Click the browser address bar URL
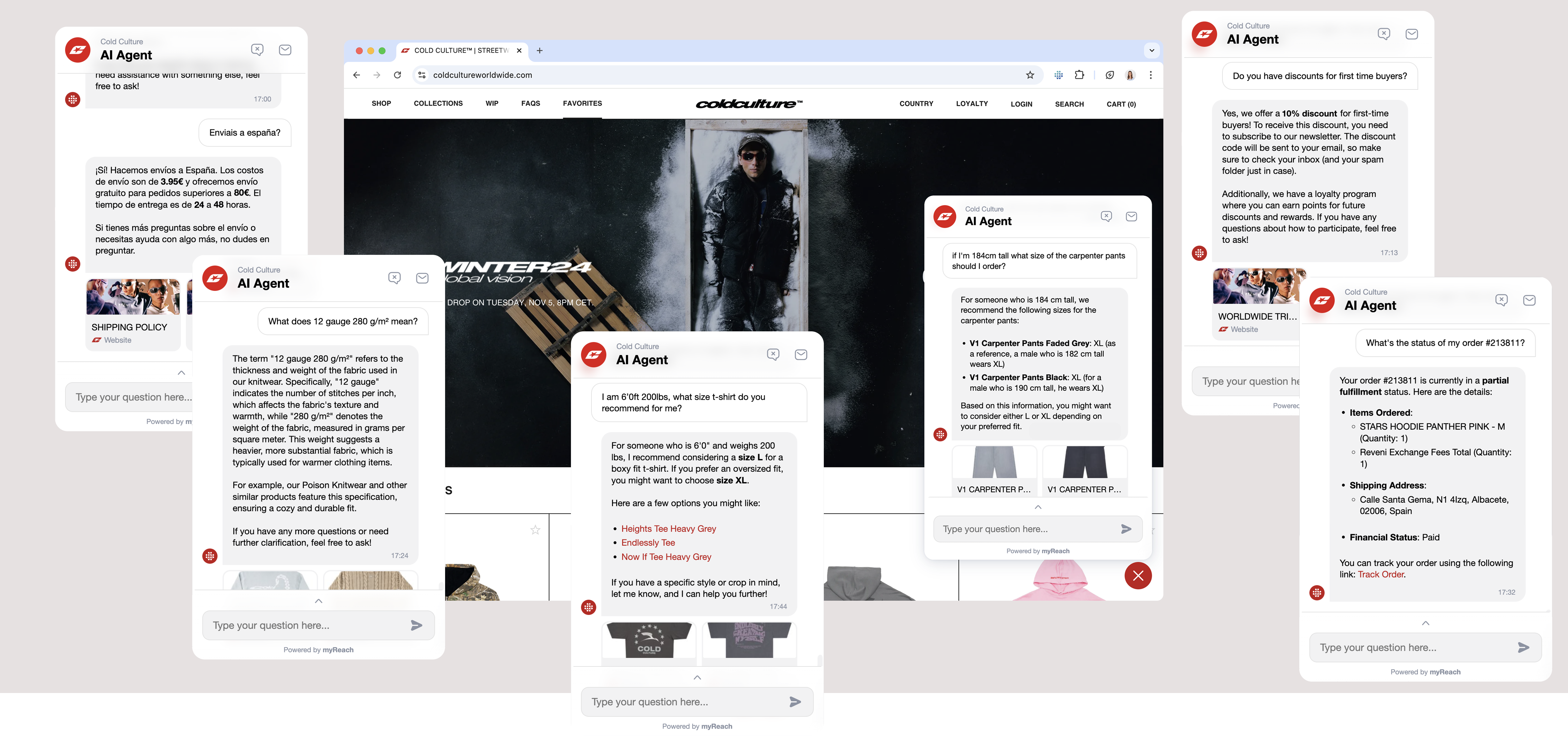 click(x=482, y=75)
